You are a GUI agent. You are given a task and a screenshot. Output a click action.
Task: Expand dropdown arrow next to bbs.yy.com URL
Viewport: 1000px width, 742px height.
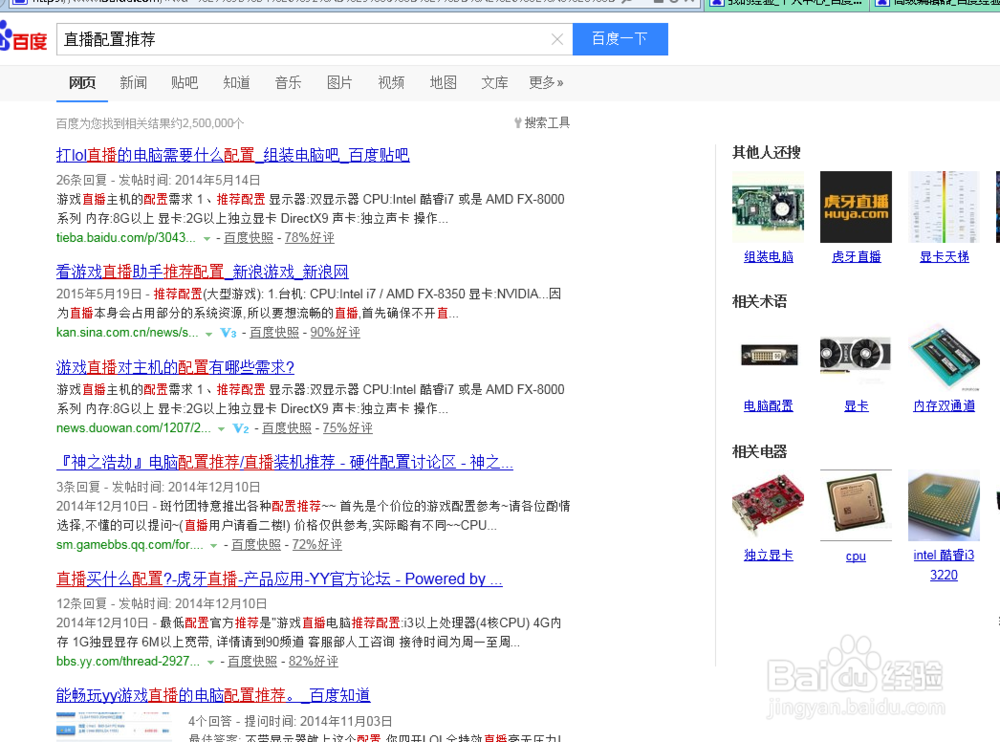pyautogui.click(x=210, y=662)
